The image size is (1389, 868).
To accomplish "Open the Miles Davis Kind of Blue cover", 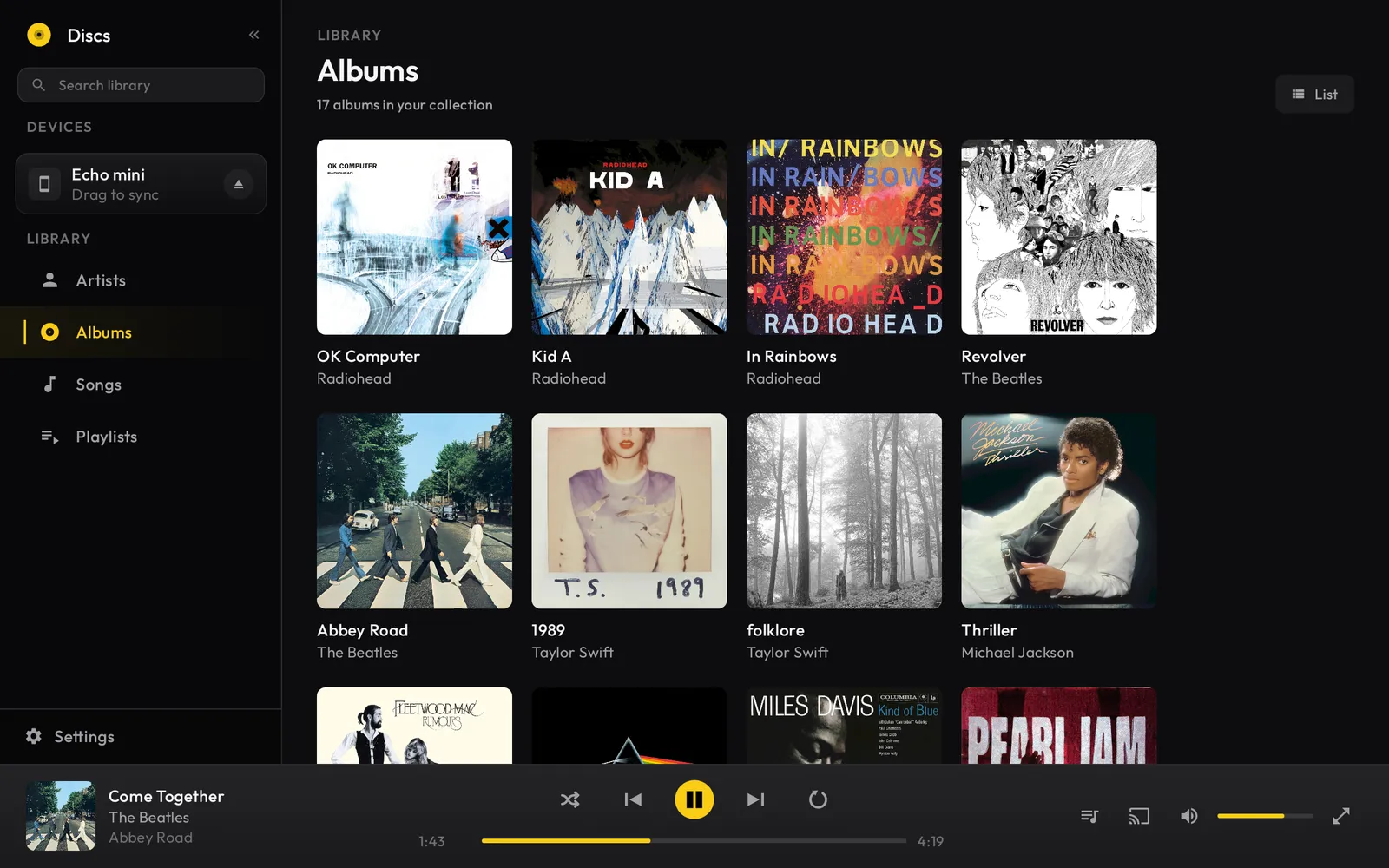I will [844, 726].
